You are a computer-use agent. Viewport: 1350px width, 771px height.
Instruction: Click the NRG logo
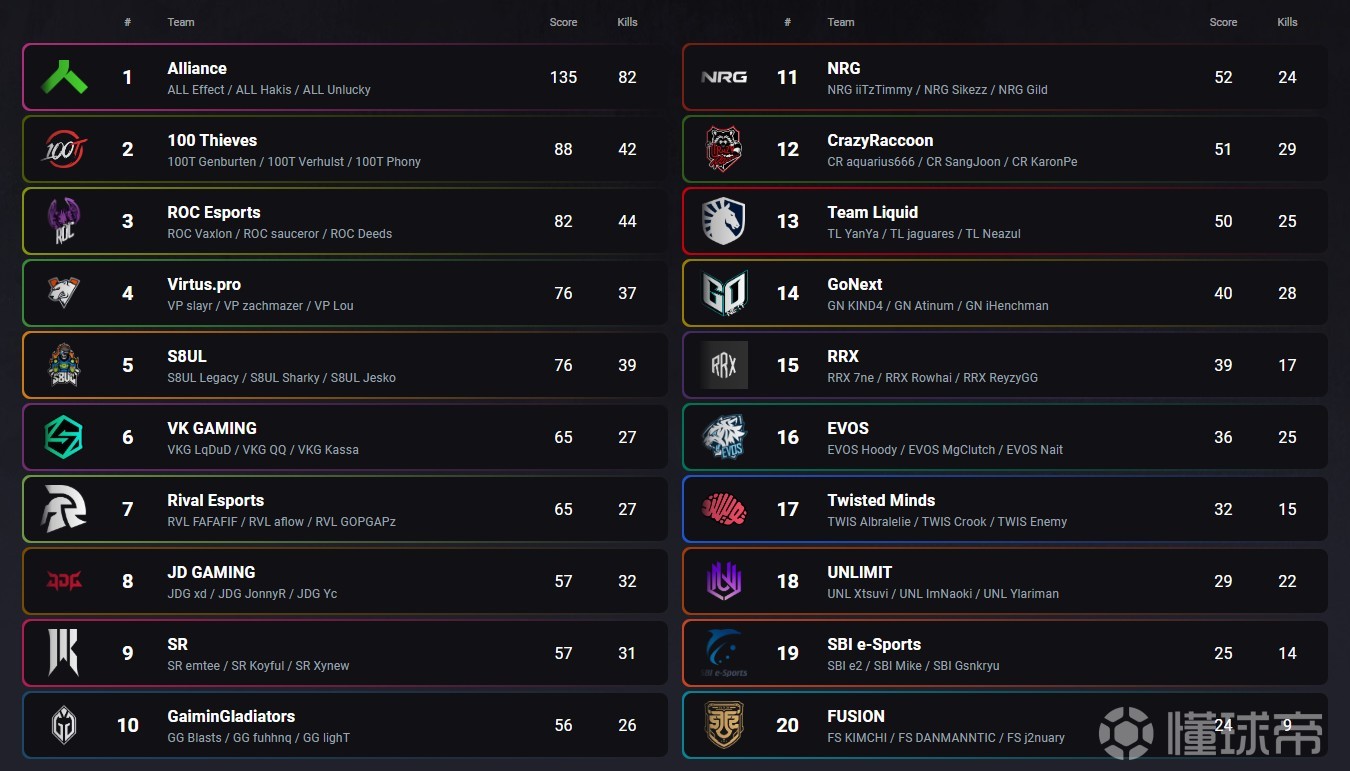pyautogui.click(x=724, y=77)
